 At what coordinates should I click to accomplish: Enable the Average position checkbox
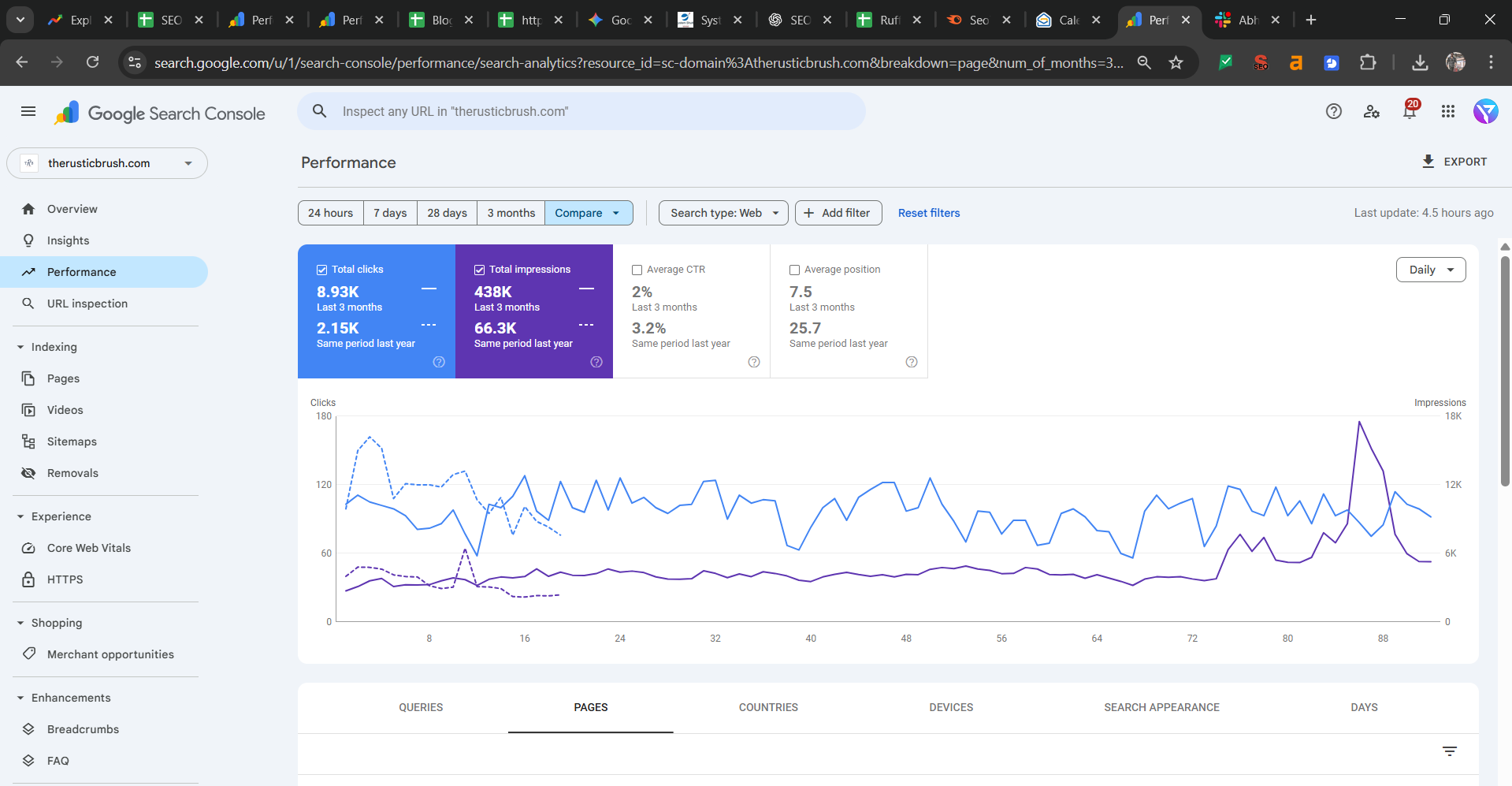(x=795, y=270)
